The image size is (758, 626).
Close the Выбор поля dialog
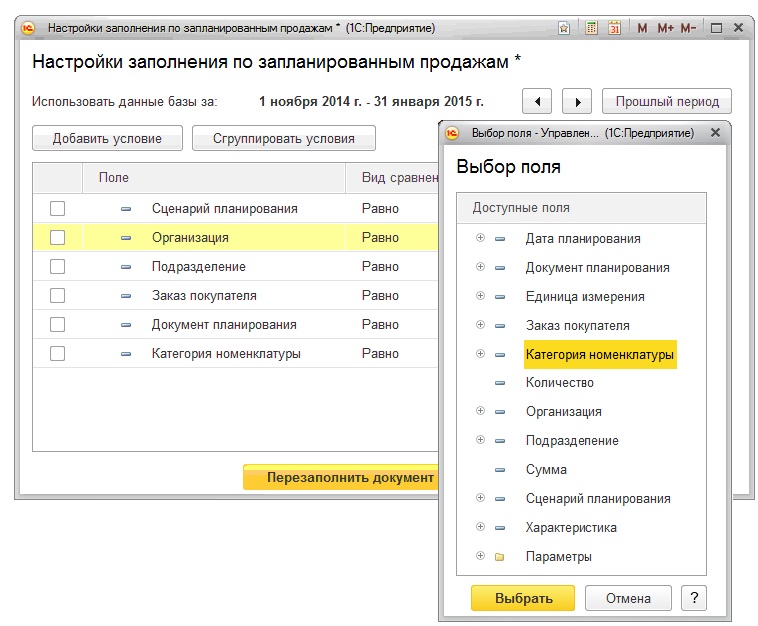point(715,132)
